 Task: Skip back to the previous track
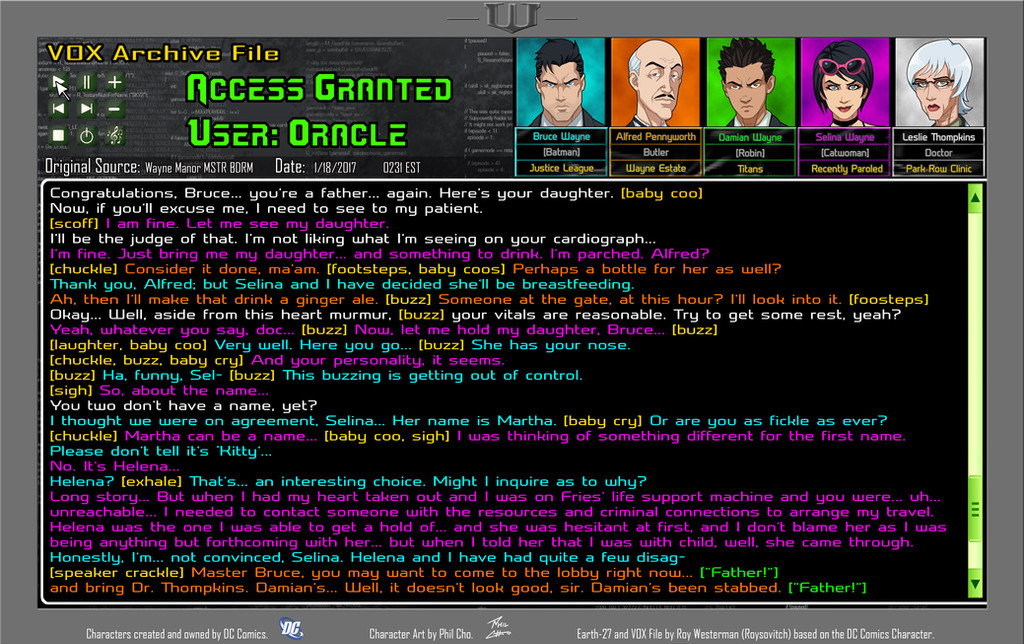coord(59,108)
